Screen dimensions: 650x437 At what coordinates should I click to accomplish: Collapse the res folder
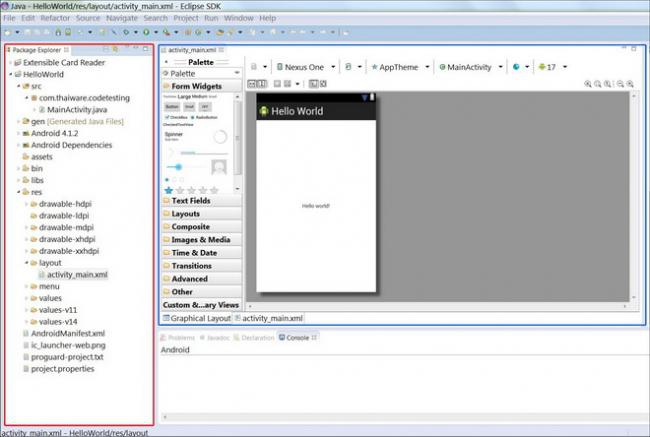point(19,192)
